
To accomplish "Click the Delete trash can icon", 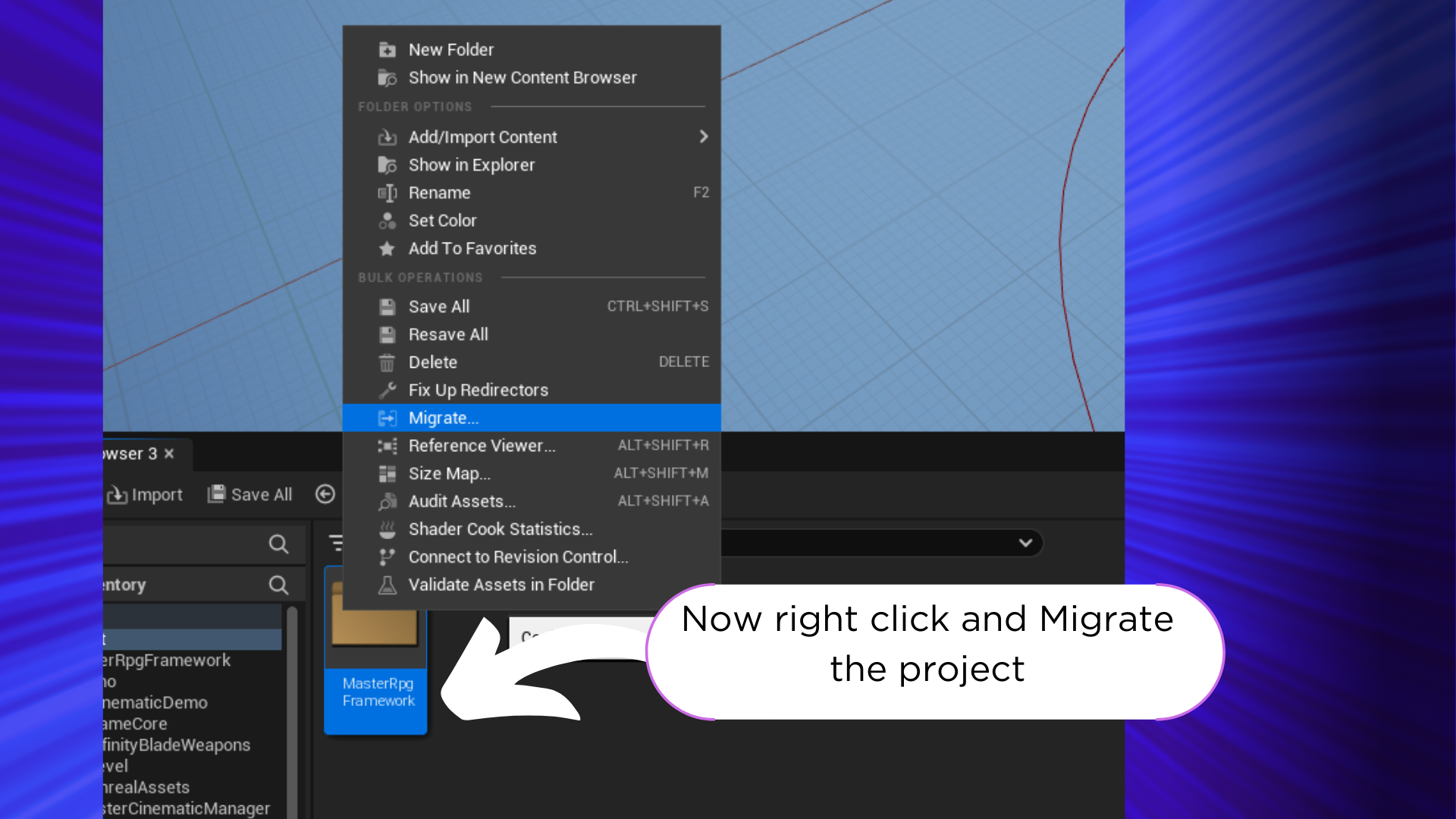I will (x=388, y=362).
